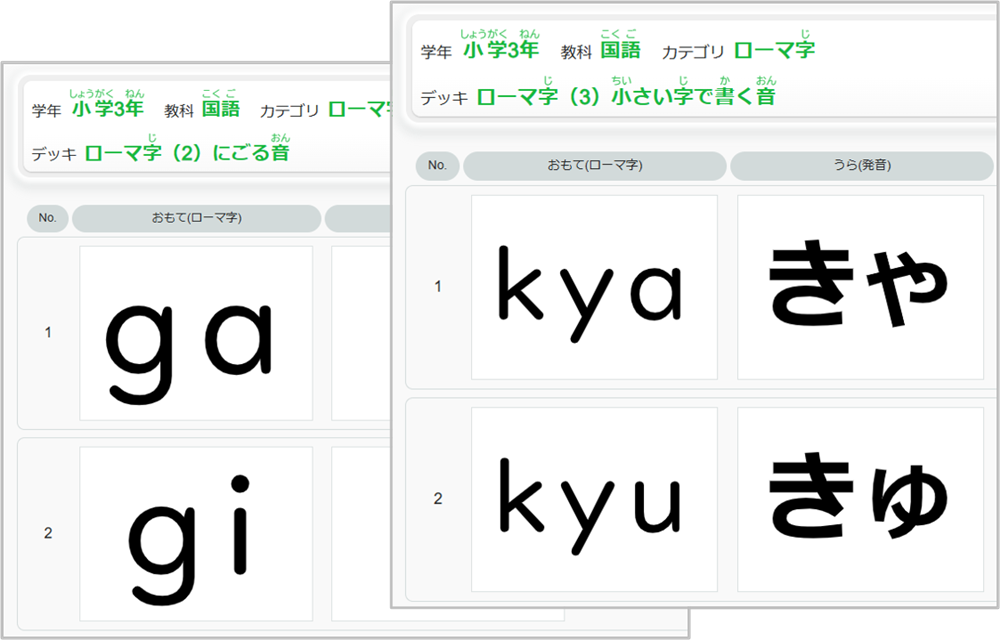Click the No. header in the ga table

pos(48,218)
